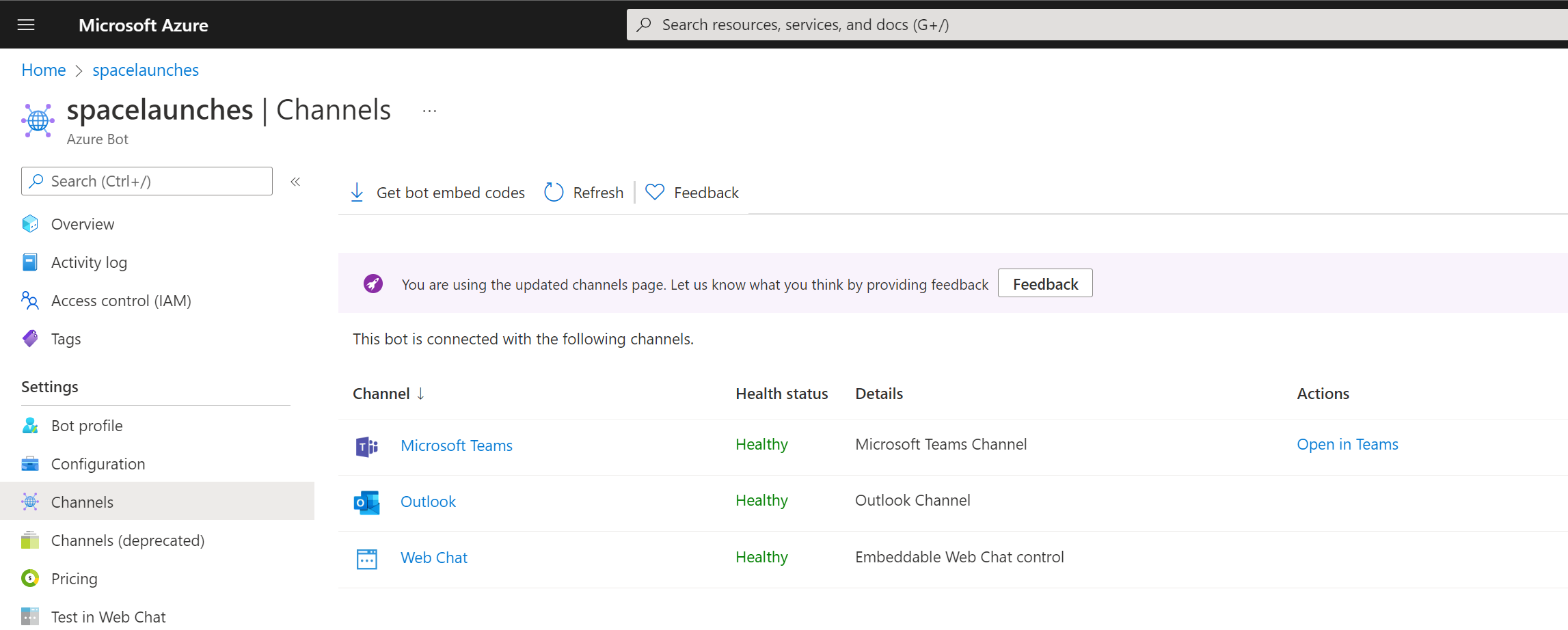The height and width of the screenshot is (630, 1568).
Task: Click the Details column header
Action: (x=879, y=394)
